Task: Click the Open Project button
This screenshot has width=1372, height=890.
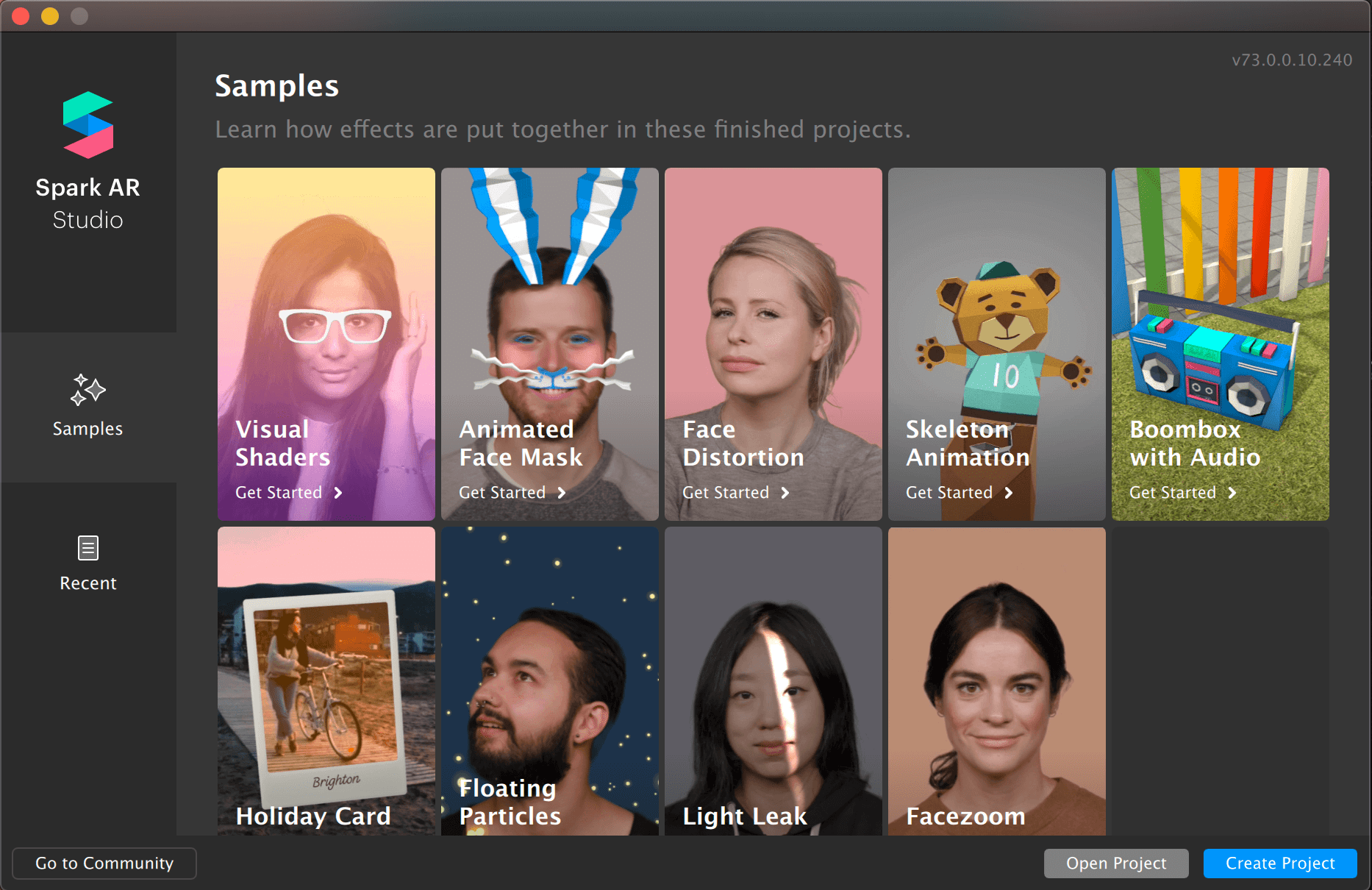Action: 1115,863
